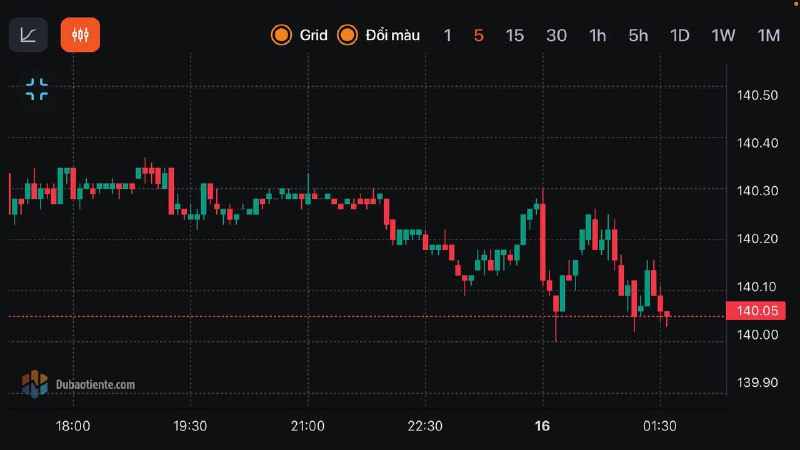The height and width of the screenshot is (450, 800).
Task: Show the 1W weekly timeframe
Action: tap(723, 35)
